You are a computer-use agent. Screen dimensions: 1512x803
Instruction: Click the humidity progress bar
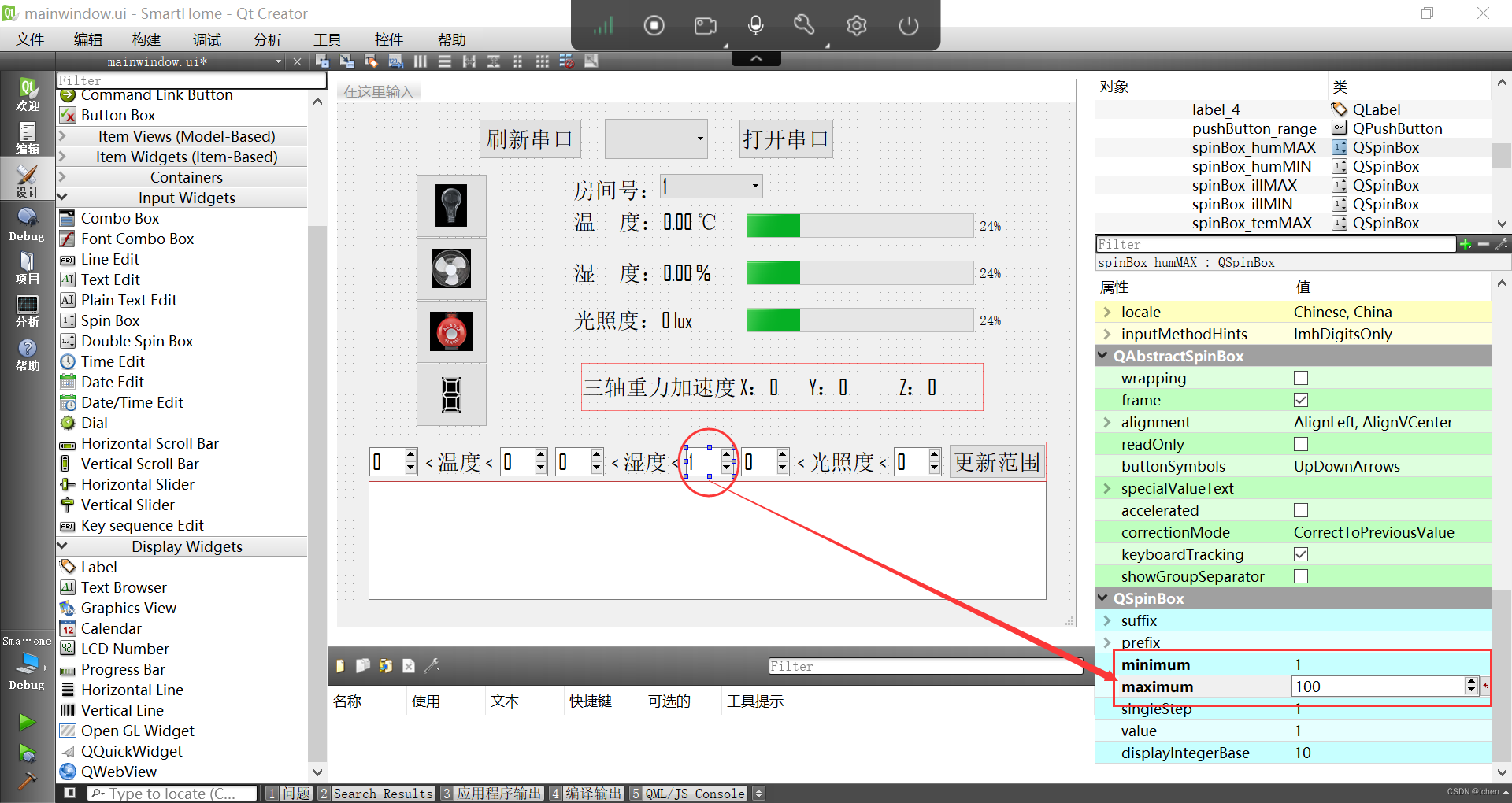click(860, 272)
